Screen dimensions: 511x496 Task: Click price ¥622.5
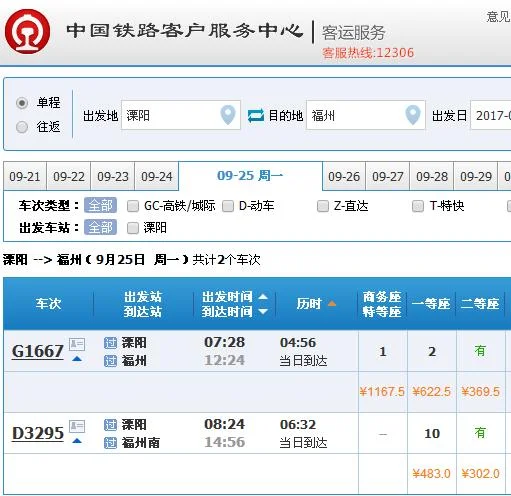(431, 391)
